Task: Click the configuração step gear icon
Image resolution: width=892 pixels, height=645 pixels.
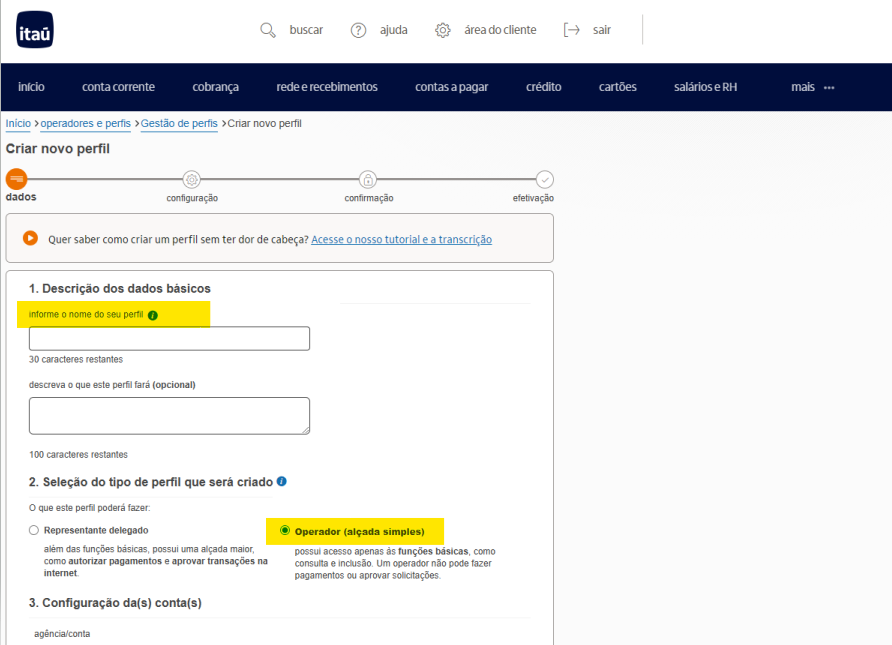Action: tap(192, 179)
